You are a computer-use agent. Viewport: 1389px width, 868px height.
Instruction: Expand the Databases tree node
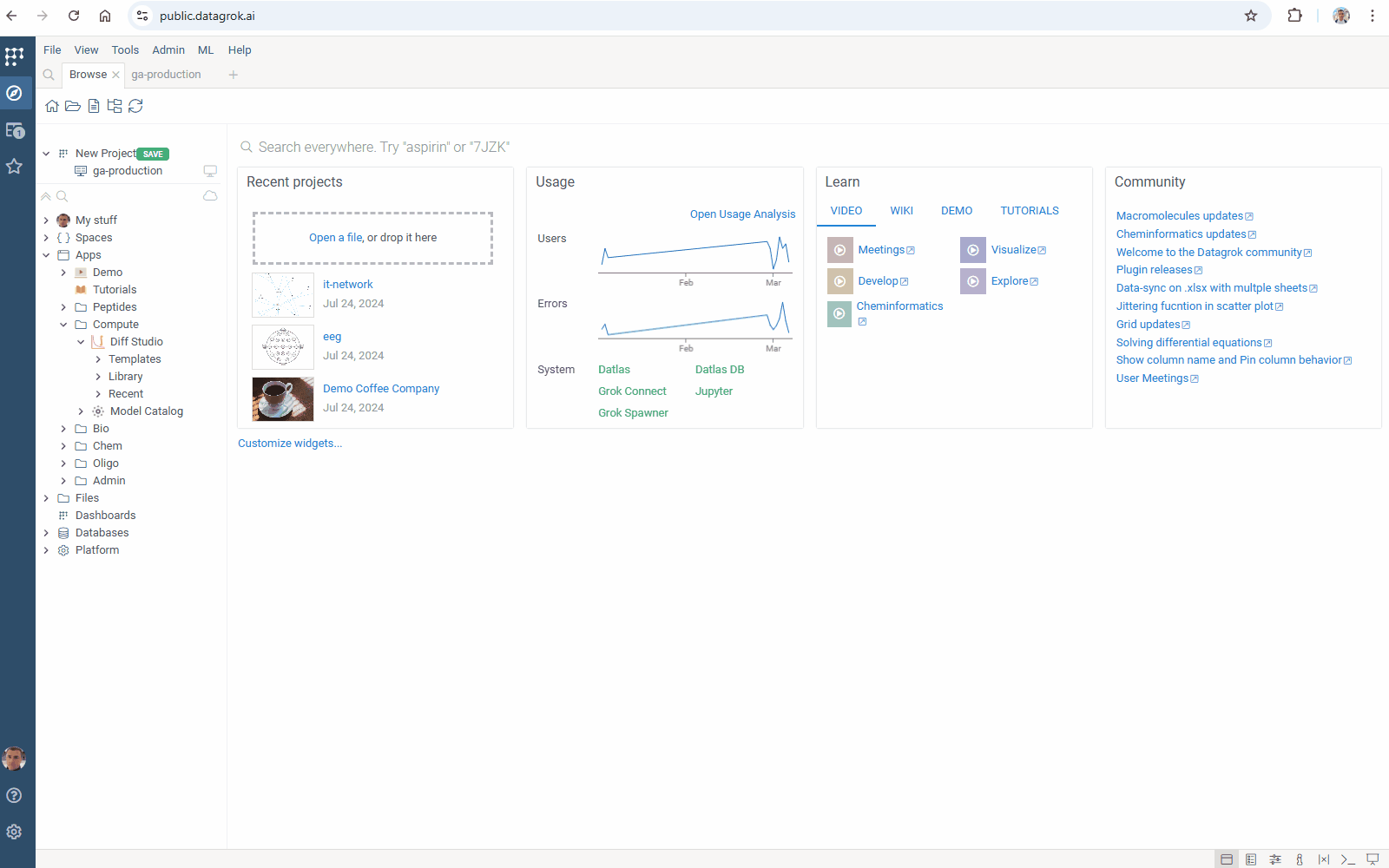(x=46, y=533)
